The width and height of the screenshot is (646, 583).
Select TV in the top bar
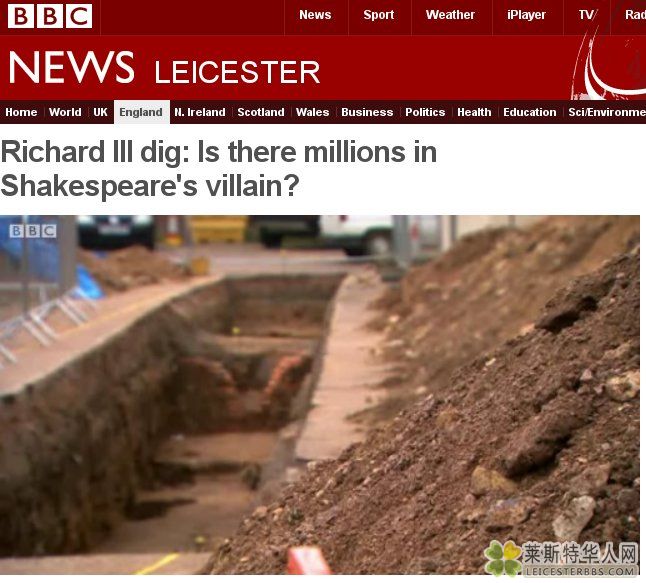pos(586,15)
